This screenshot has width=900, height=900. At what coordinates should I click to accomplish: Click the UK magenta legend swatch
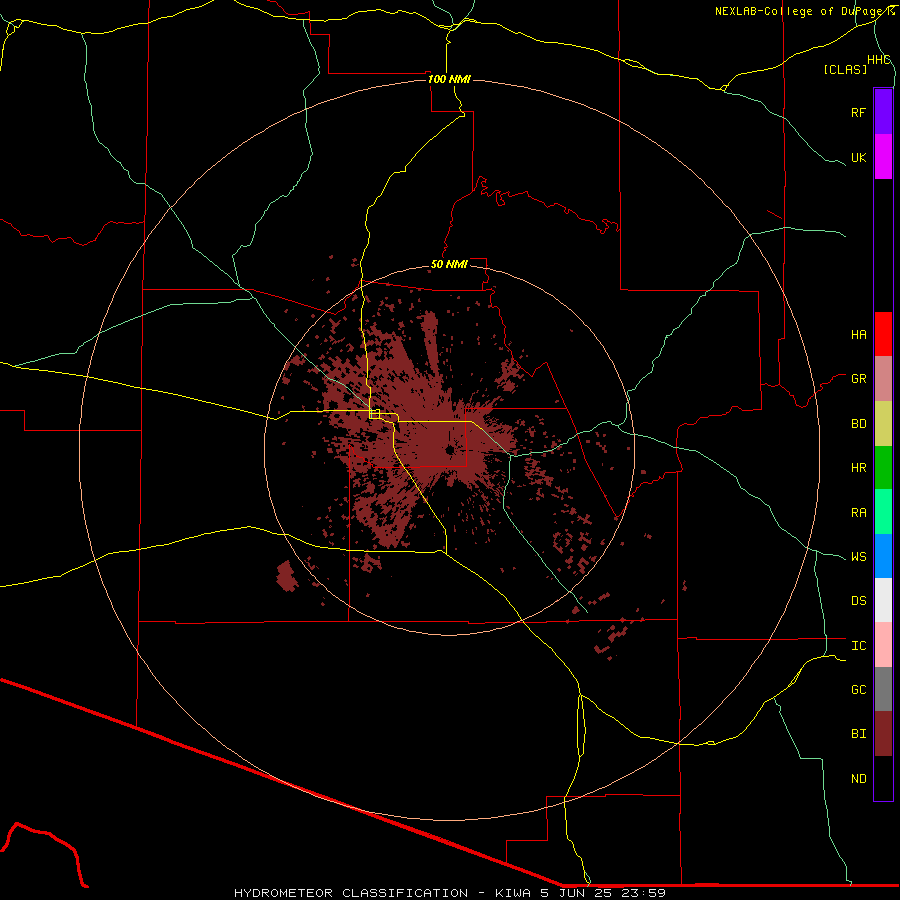pyautogui.click(x=883, y=157)
